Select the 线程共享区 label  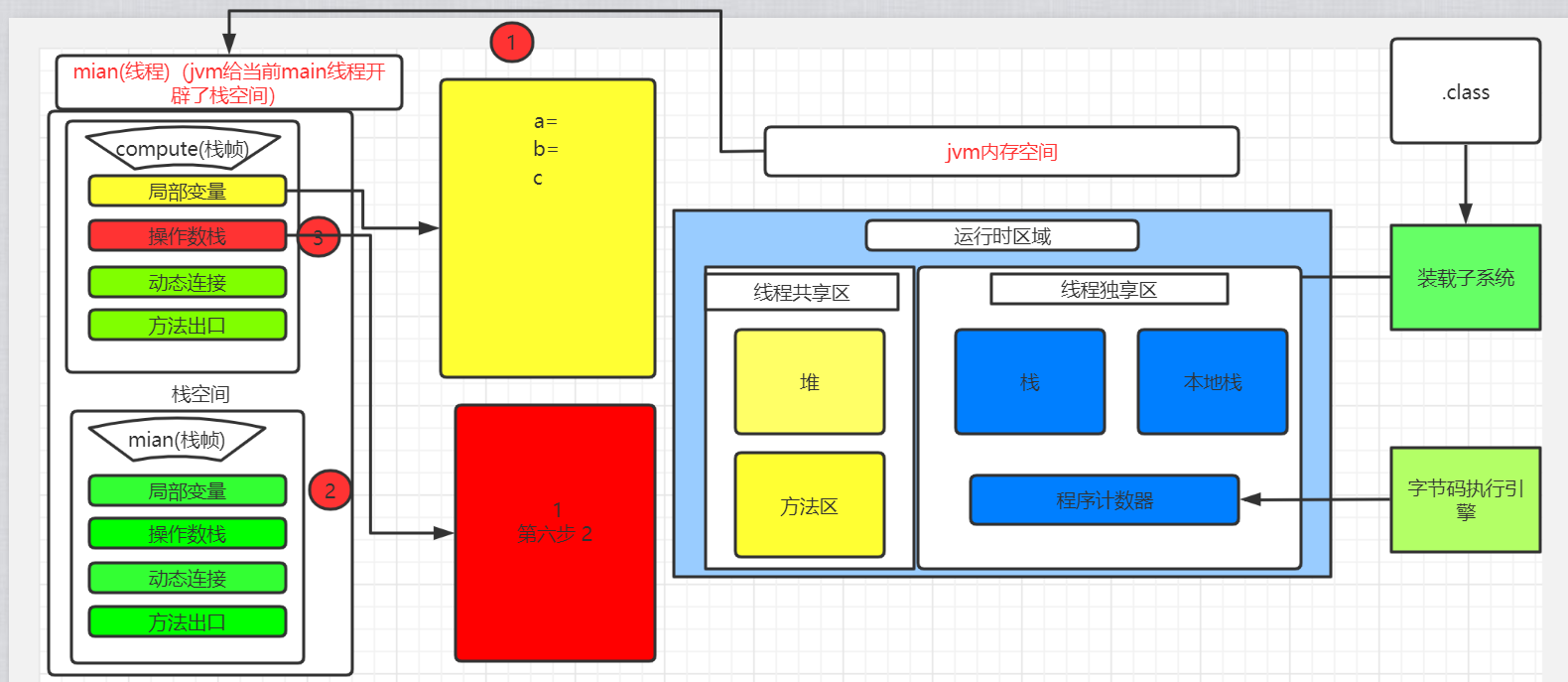coord(802,292)
